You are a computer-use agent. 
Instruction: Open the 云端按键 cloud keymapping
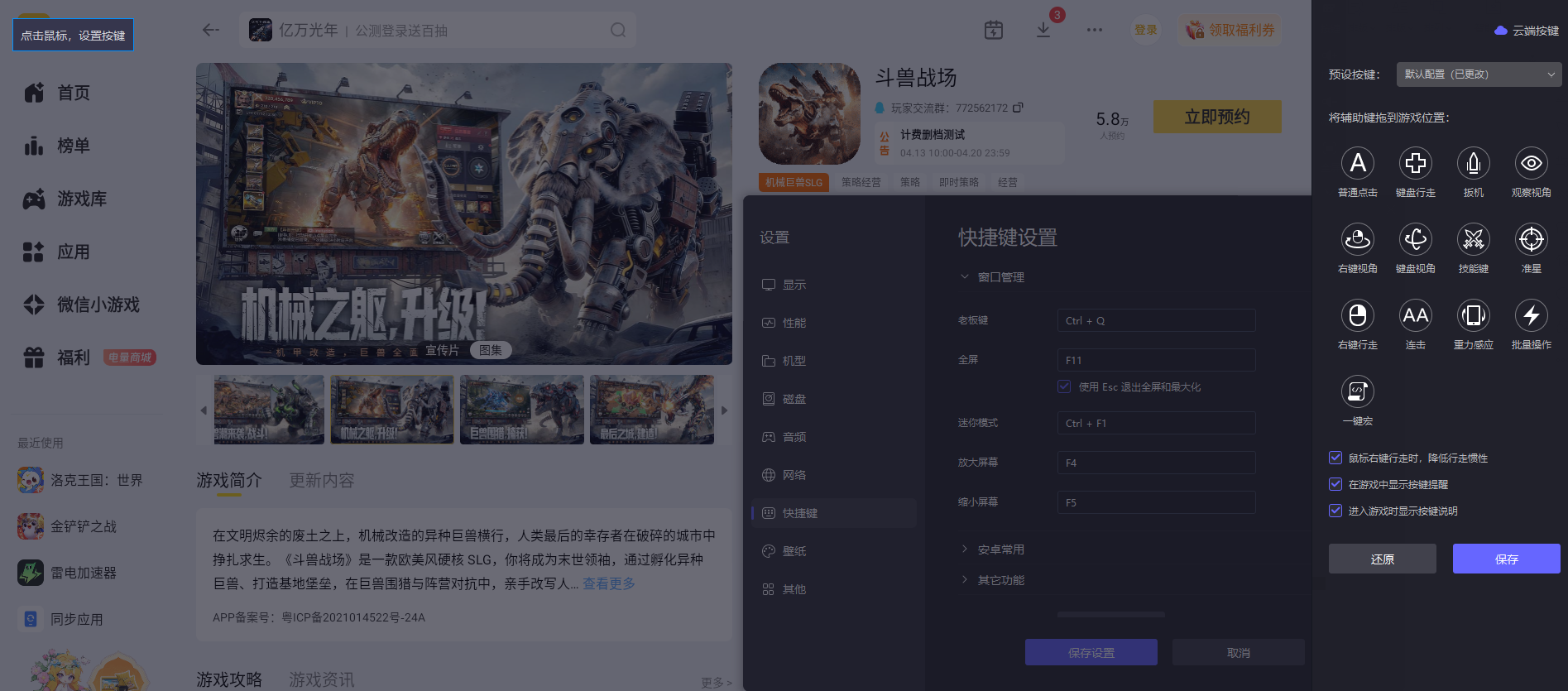[x=1527, y=31]
